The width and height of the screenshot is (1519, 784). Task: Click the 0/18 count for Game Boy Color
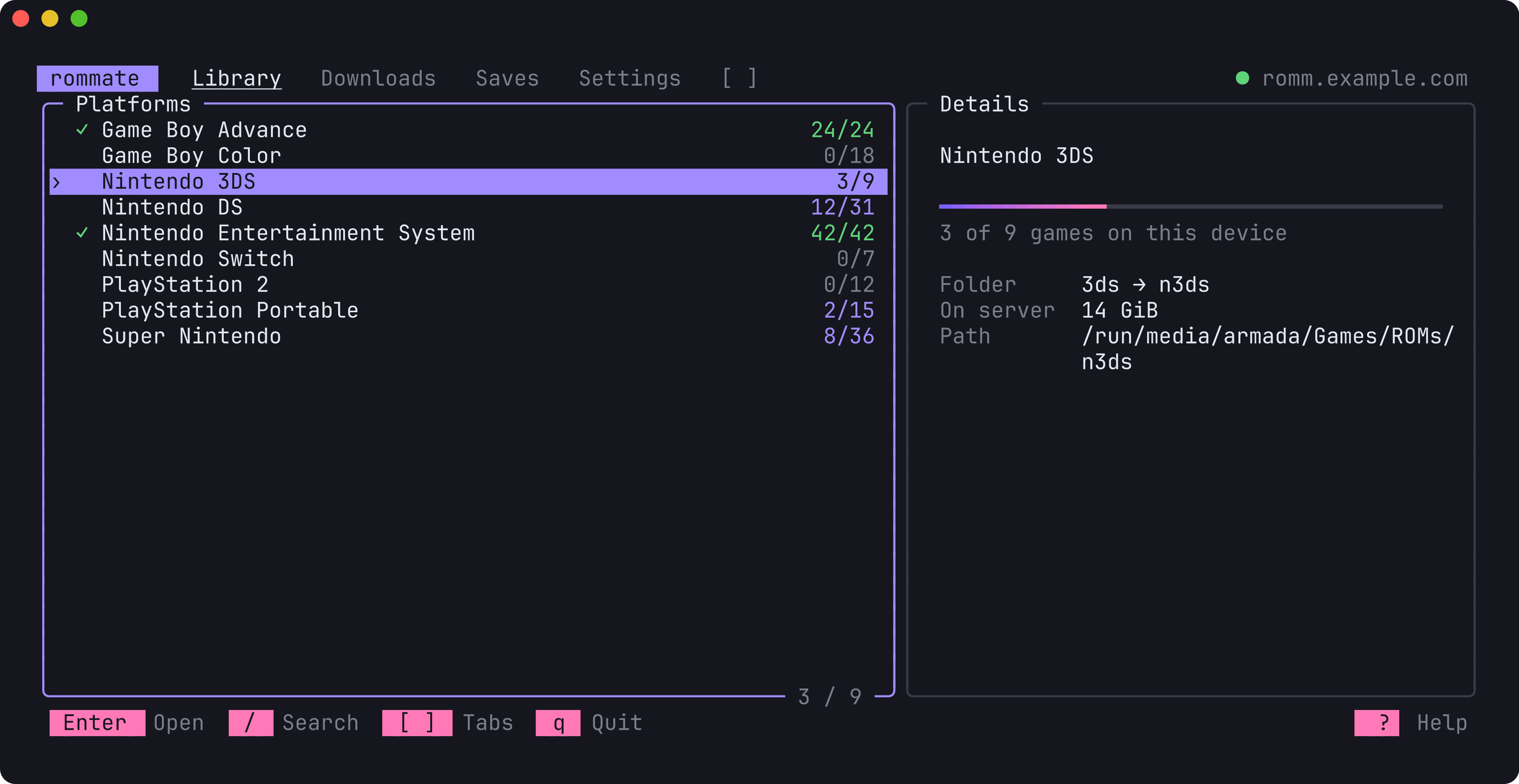pos(849,156)
